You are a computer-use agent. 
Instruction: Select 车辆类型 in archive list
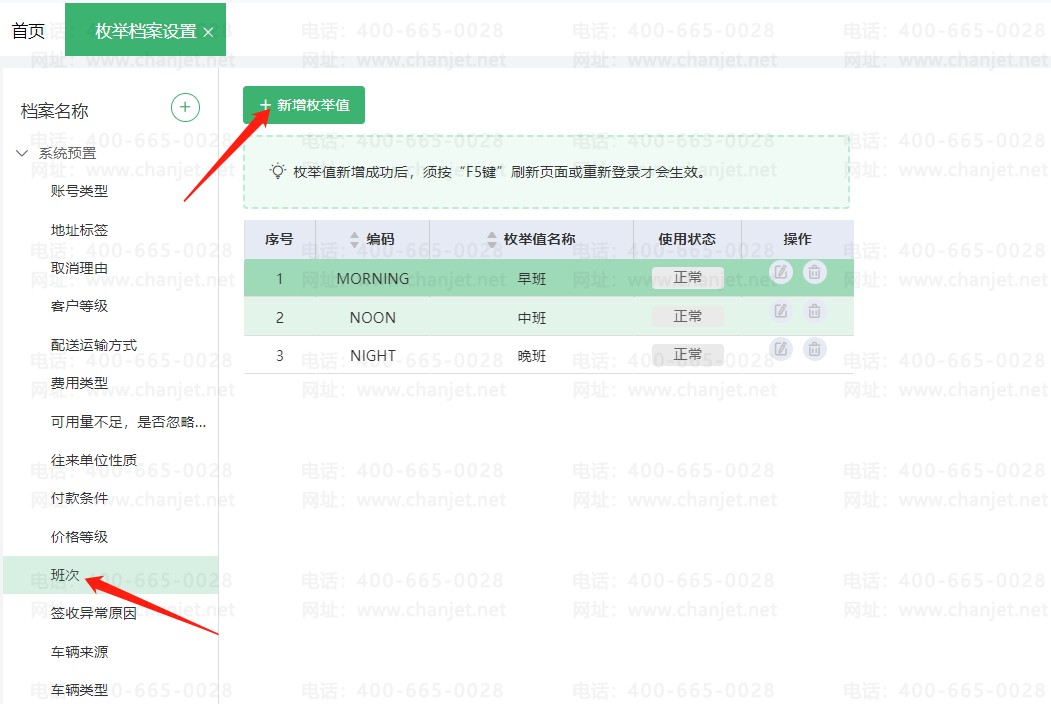click(79, 690)
